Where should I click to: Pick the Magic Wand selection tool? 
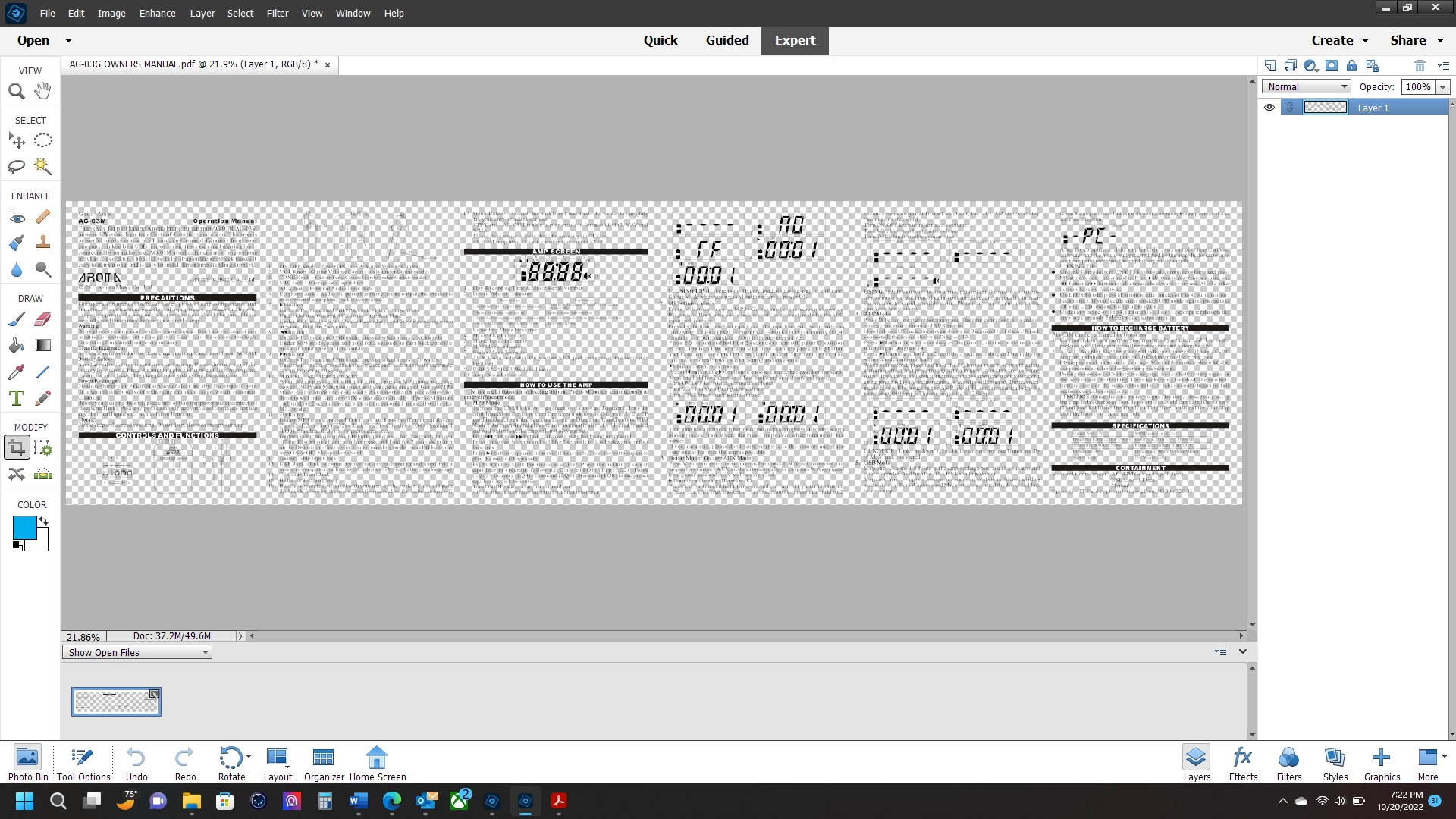coord(43,166)
